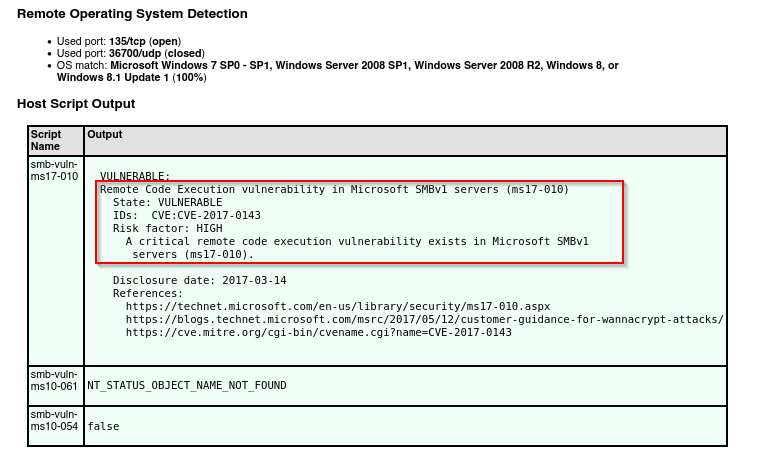Click the Disclosure date 2017-03-14 line
Image resolution: width=767 pixels, height=467 pixels.
click(200, 281)
